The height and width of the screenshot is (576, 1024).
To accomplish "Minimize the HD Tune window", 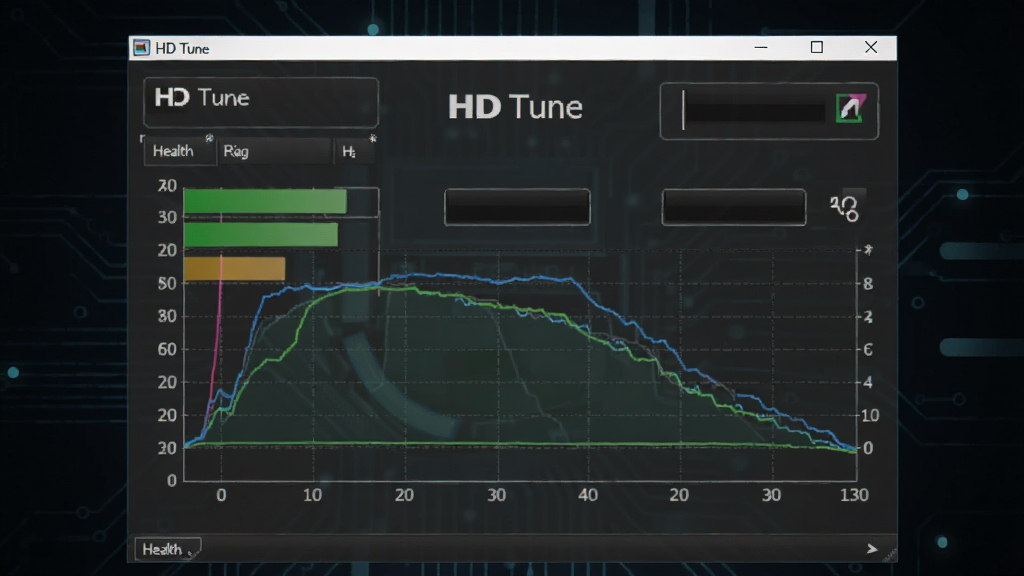I will point(761,48).
